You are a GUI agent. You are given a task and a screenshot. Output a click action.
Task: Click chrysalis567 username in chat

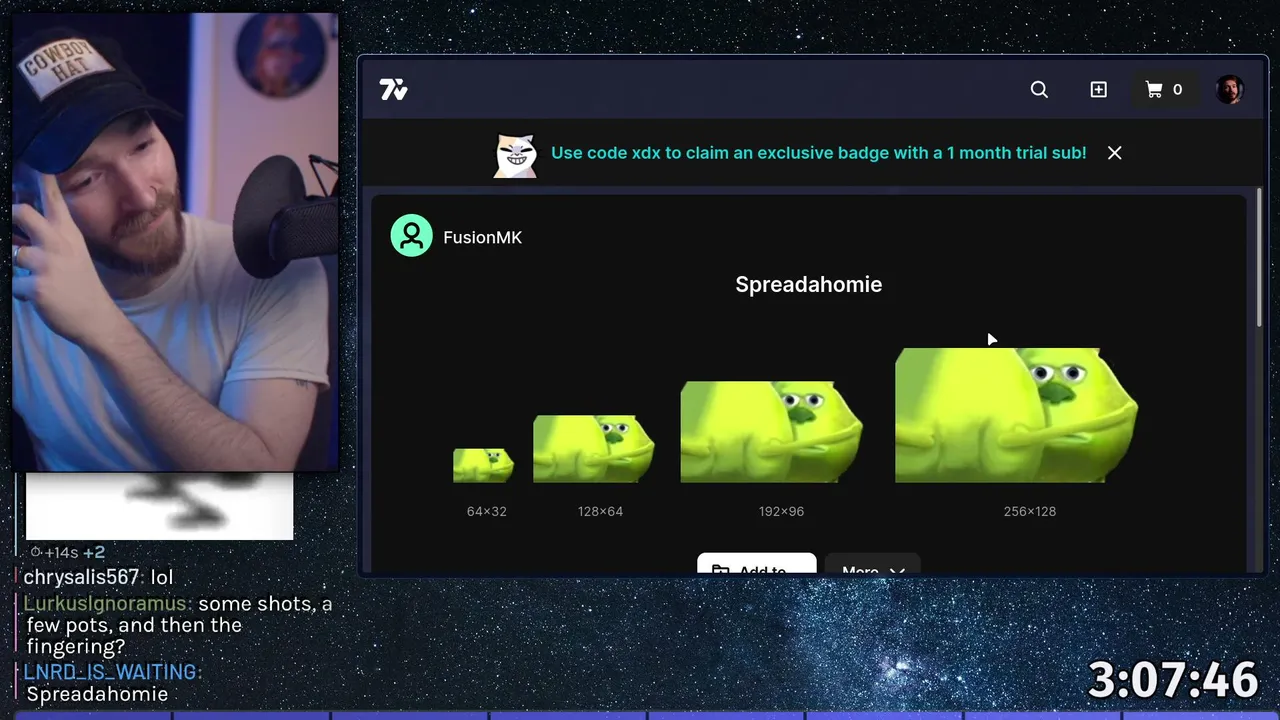click(81, 578)
